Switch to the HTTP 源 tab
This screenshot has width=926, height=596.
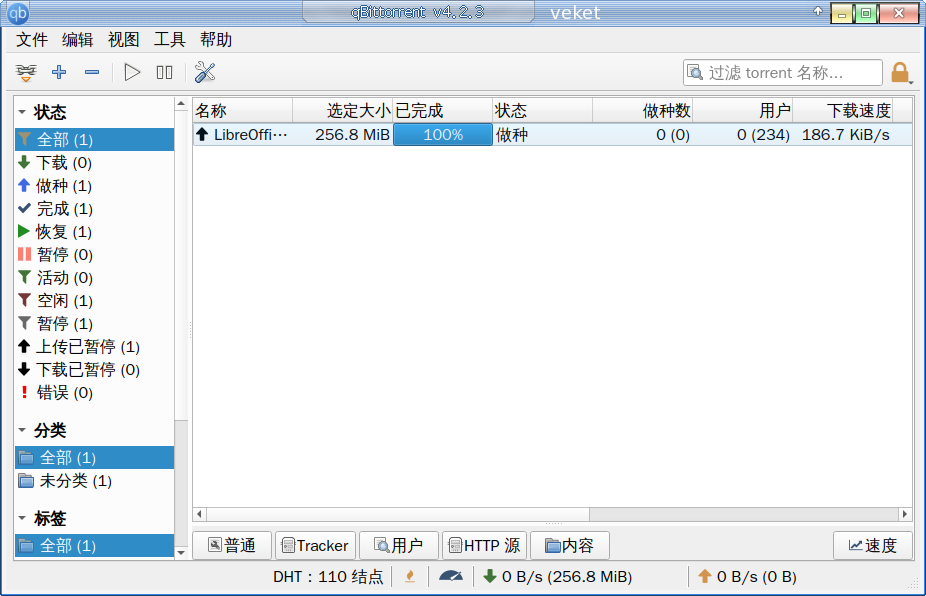click(x=484, y=545)
